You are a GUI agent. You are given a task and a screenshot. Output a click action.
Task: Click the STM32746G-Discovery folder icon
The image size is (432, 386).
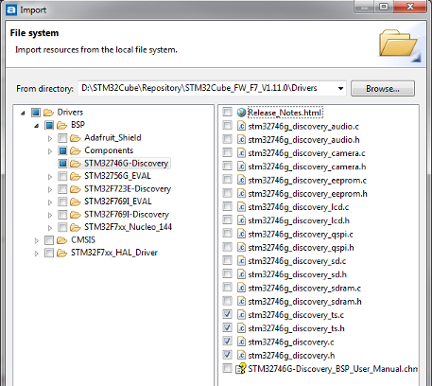tap(75, 163)
